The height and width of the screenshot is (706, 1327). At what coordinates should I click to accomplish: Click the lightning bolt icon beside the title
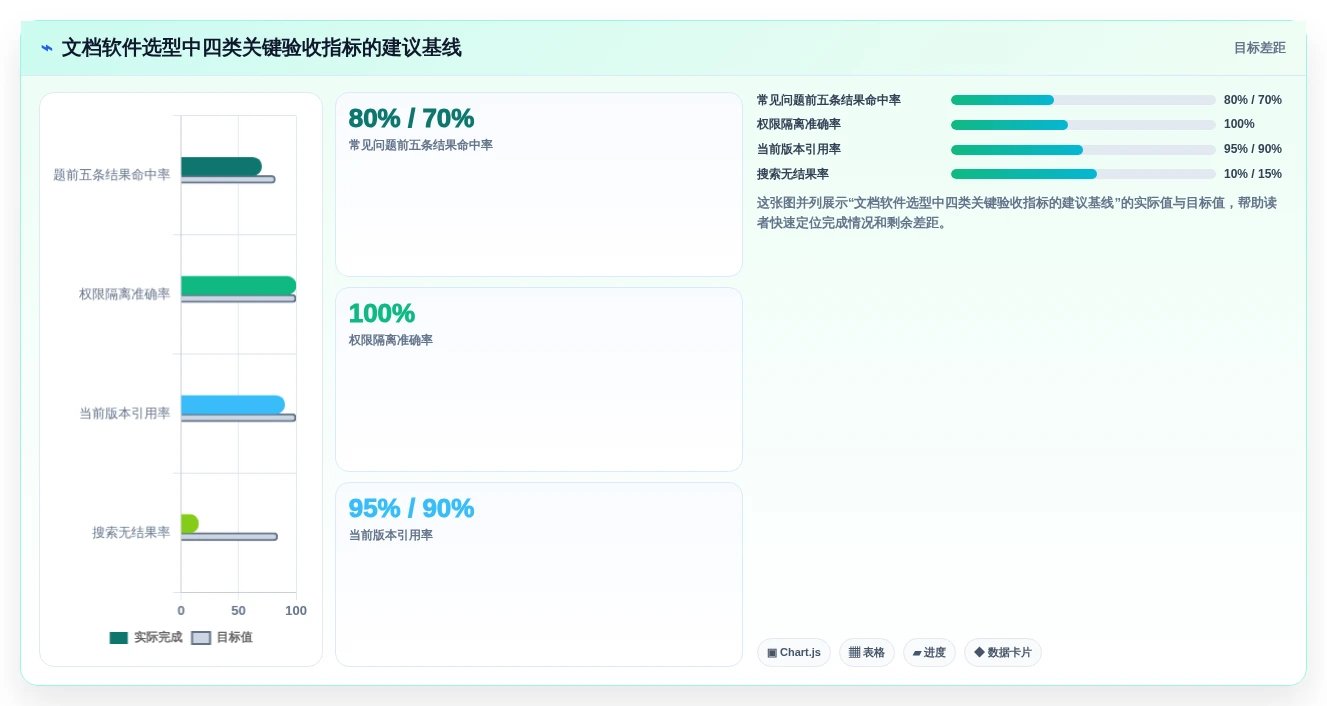[47, 48]
